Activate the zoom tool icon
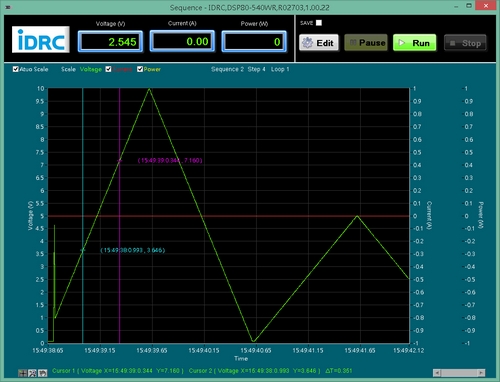 tap(32, 373)
